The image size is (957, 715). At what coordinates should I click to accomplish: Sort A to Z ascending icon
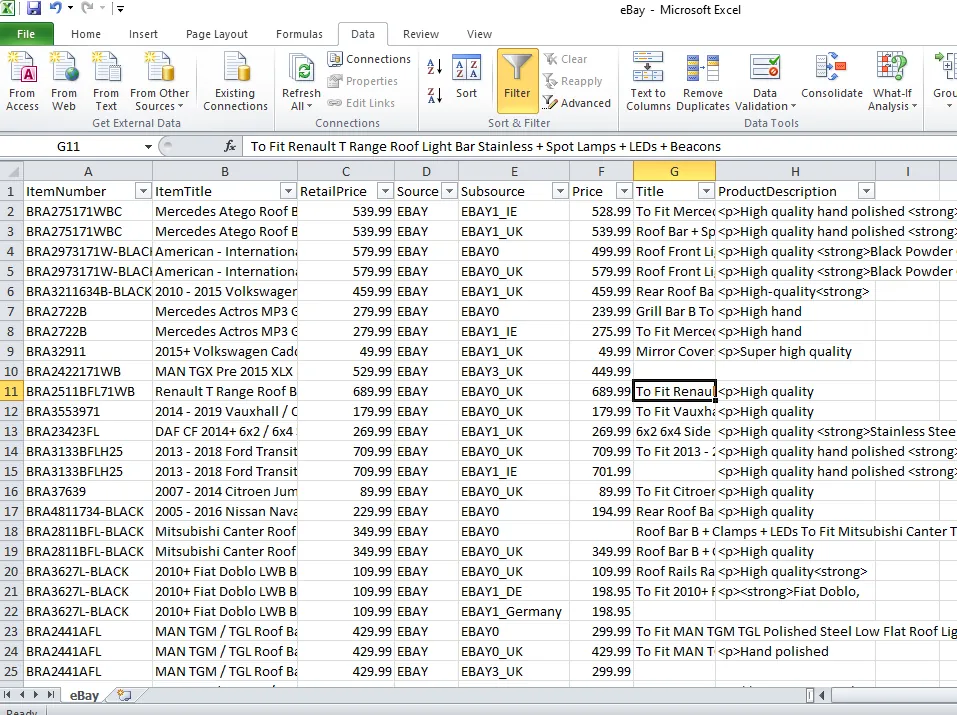pos(434,67)
